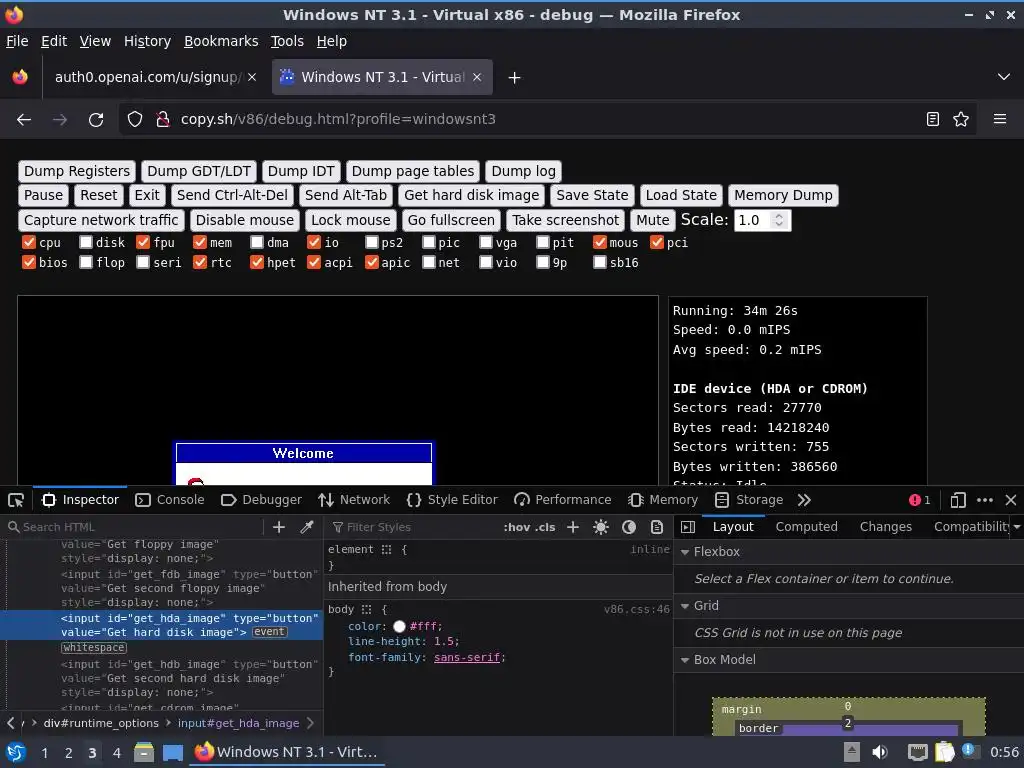The image size is (1024, 768).
Task: Uncheck the cpu log checkbox
Action: click(29, 242)
